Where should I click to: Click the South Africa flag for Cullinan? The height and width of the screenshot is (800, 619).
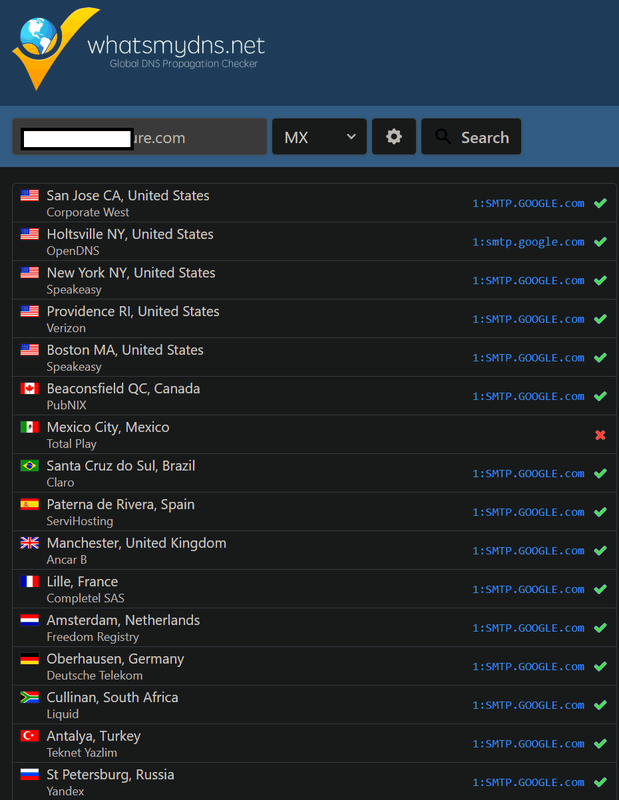(30, 697)
